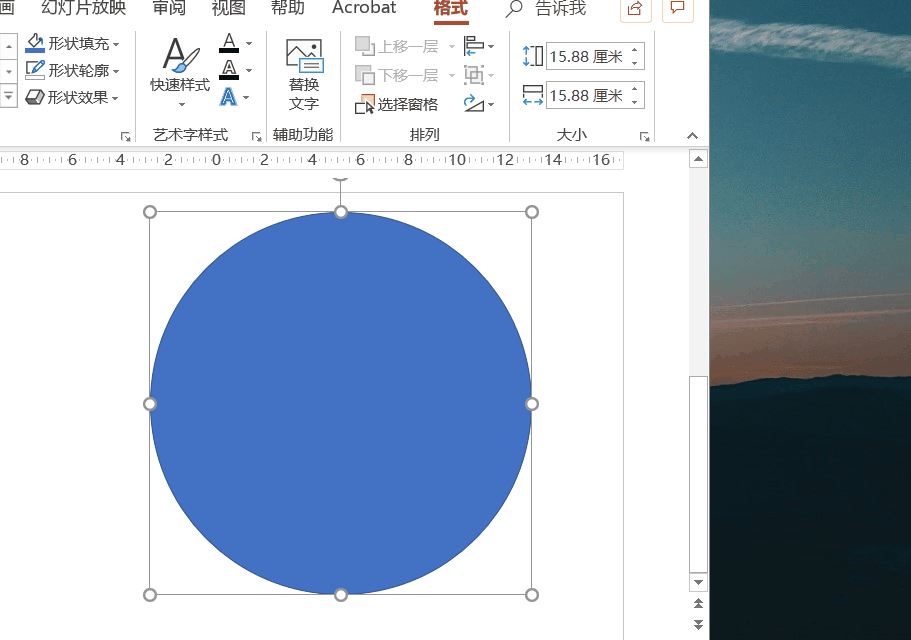Click the 下移一层 send backward button

click(397, 75)
